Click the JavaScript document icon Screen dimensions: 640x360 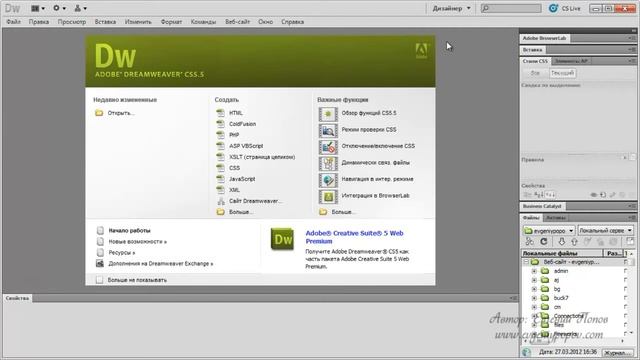[220, 179]
